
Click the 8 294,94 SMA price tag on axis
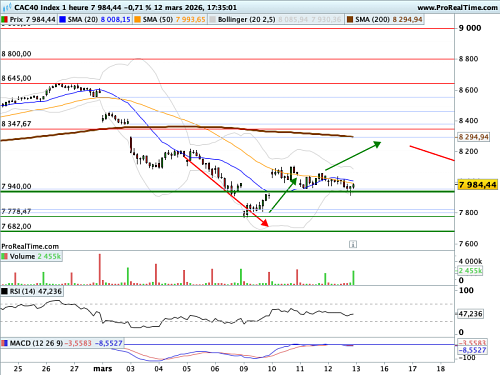coord(473,137)
